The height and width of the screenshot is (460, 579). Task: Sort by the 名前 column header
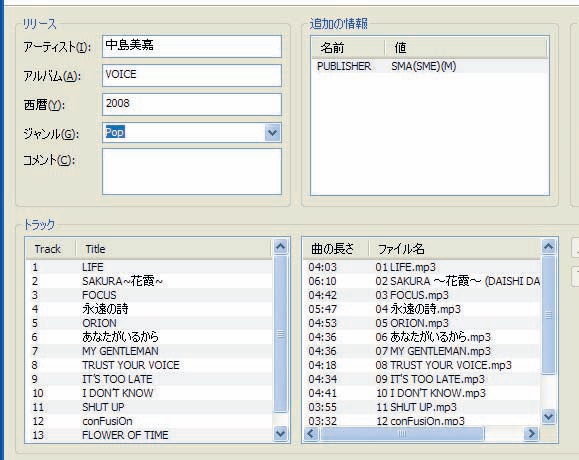(x=348, y=48)
